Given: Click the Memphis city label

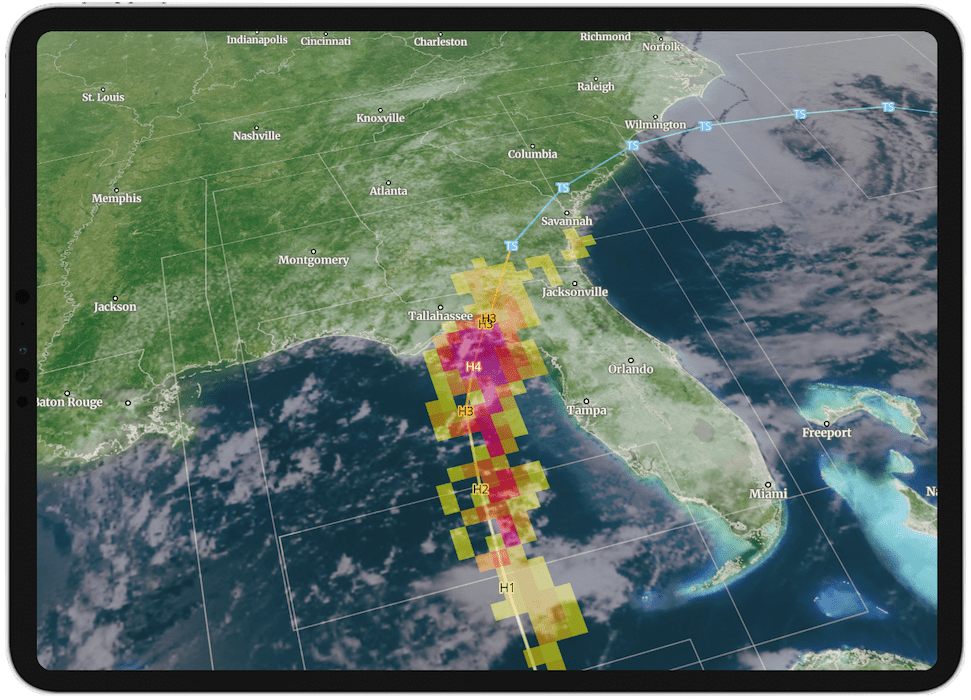Looking at the screenshot, I should coord(116,198).
